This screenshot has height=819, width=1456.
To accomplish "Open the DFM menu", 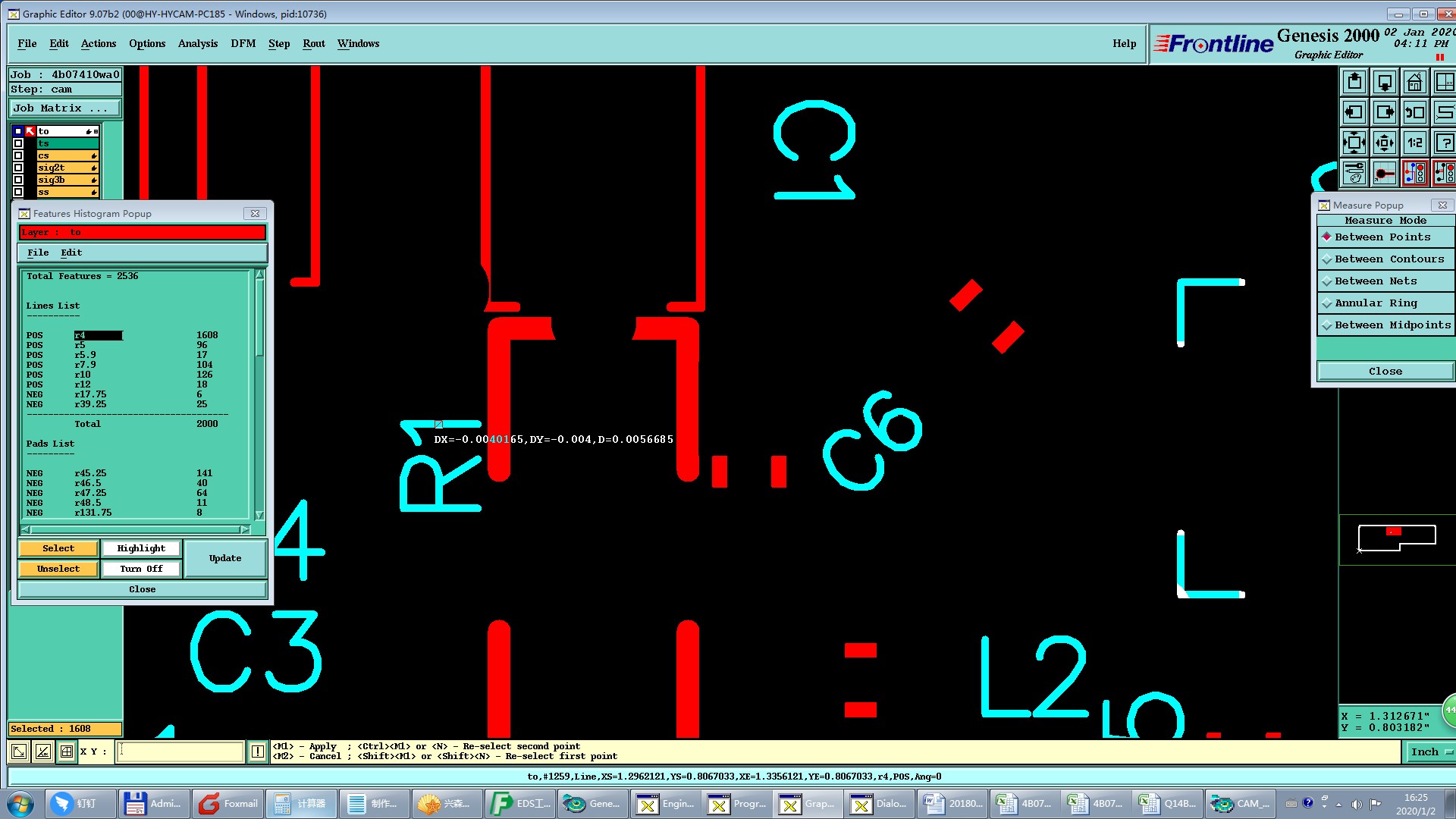I will click(243, 44).
